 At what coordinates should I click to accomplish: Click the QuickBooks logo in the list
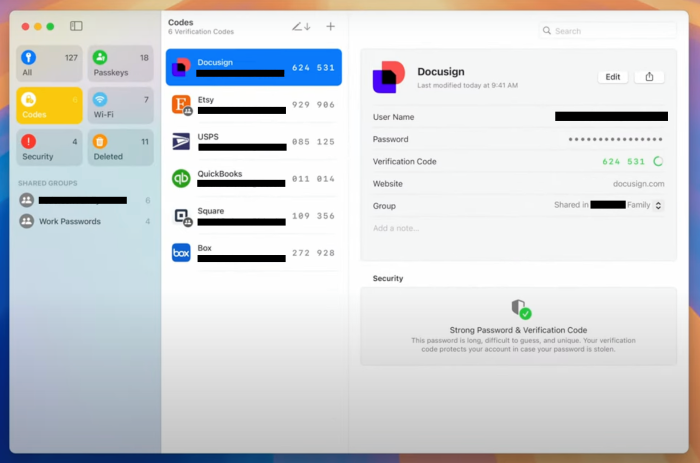(181, 179)
